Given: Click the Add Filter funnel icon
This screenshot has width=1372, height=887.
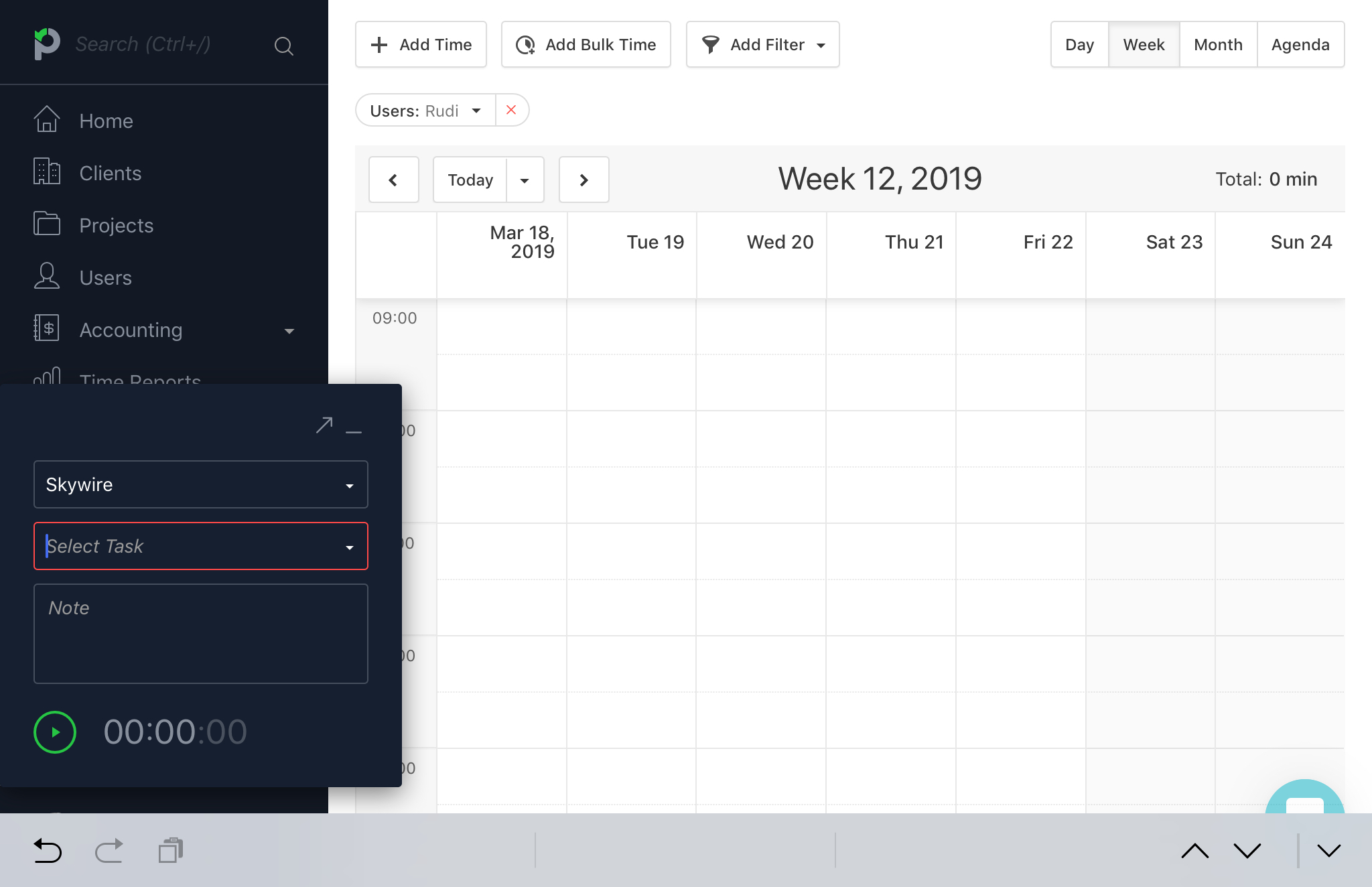Looking at the screenshot, I should [x=709, y=44].
